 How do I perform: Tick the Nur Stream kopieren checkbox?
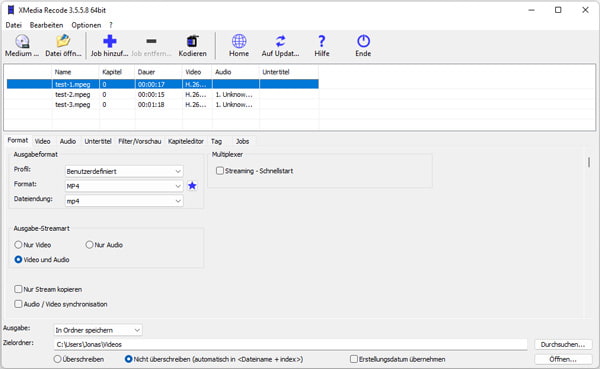[x=18, y=289]
